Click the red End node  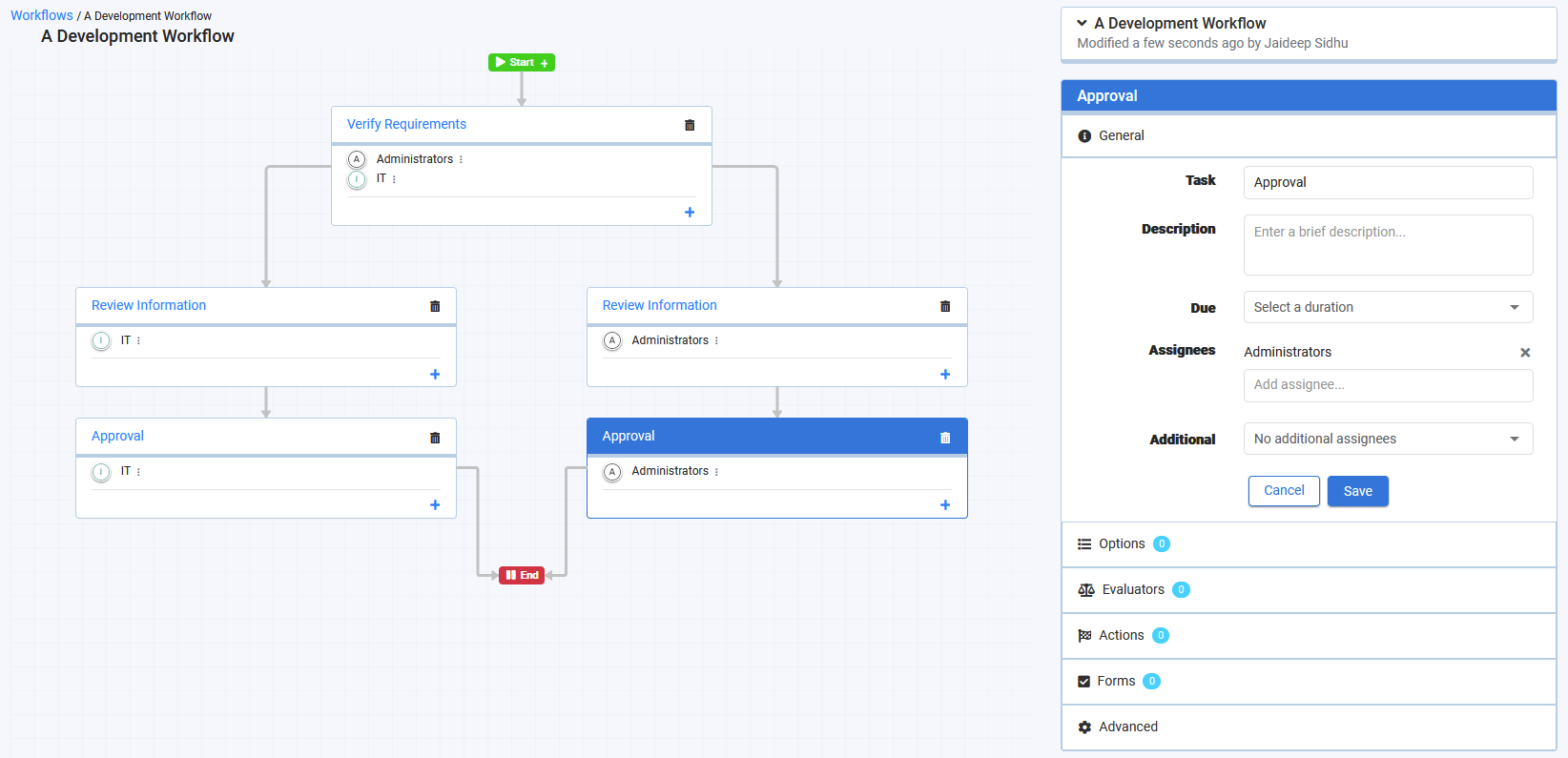pyautogui.click(x=522, y=575)
